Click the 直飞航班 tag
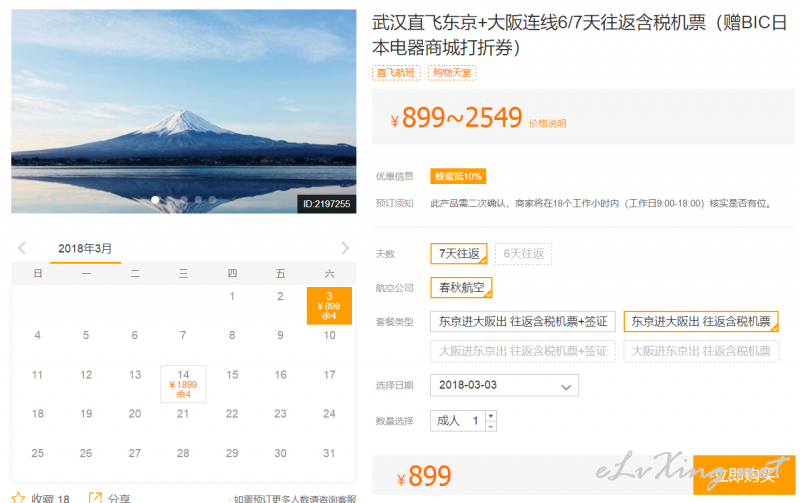Image resolution: width=800 pixels, height=503 pixels. point(396,73)
